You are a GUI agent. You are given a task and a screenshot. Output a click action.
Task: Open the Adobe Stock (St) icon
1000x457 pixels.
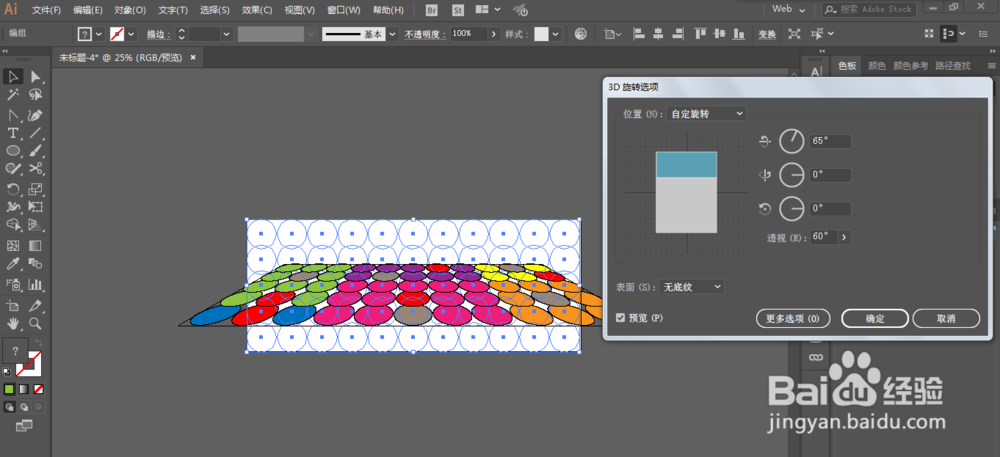(458, 10)
